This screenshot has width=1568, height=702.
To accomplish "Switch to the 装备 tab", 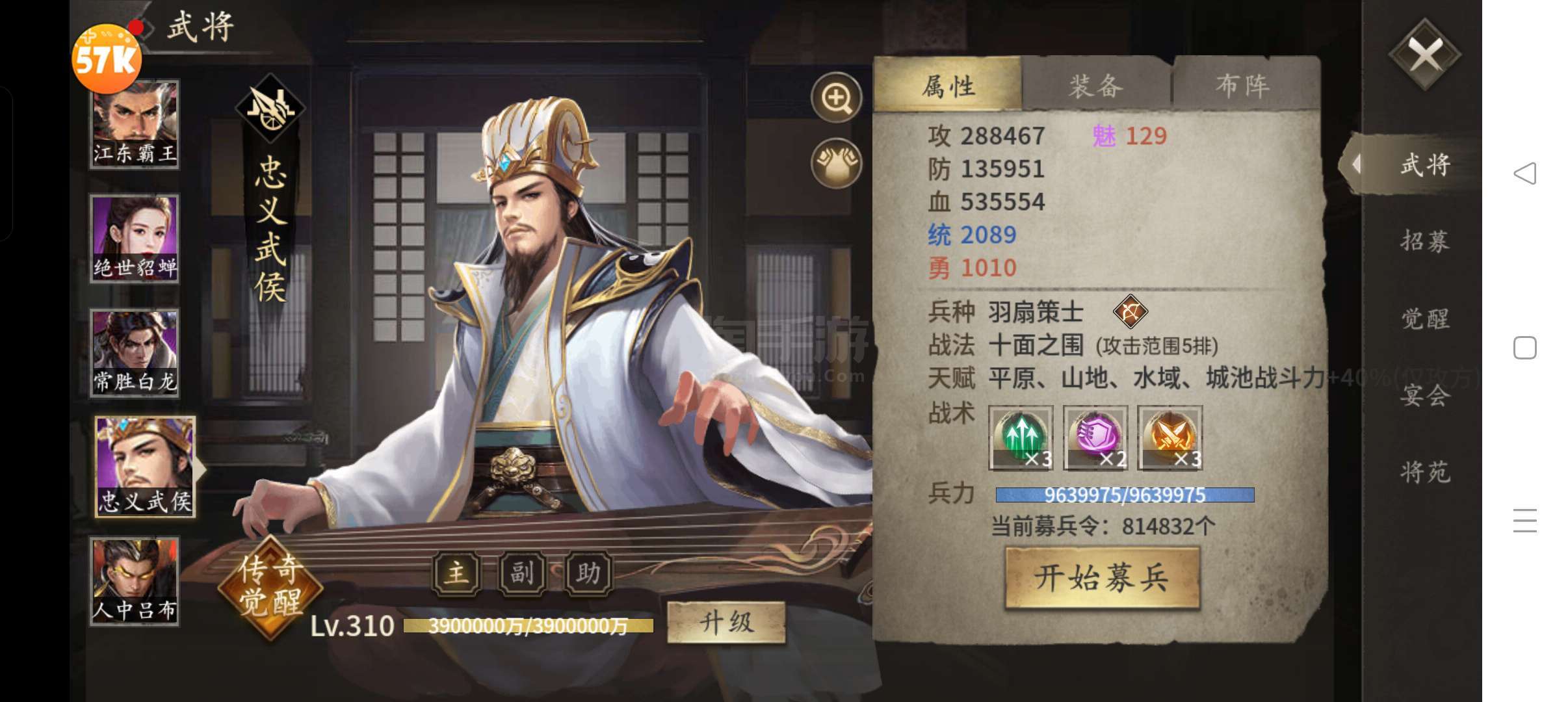I will coord(1096,86).
